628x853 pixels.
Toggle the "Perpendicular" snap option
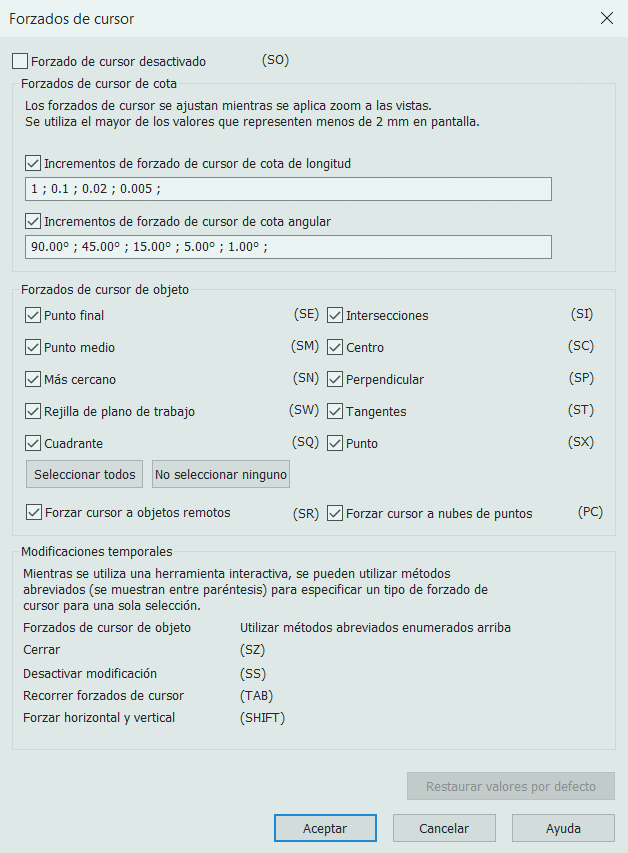tap(335, 378)
